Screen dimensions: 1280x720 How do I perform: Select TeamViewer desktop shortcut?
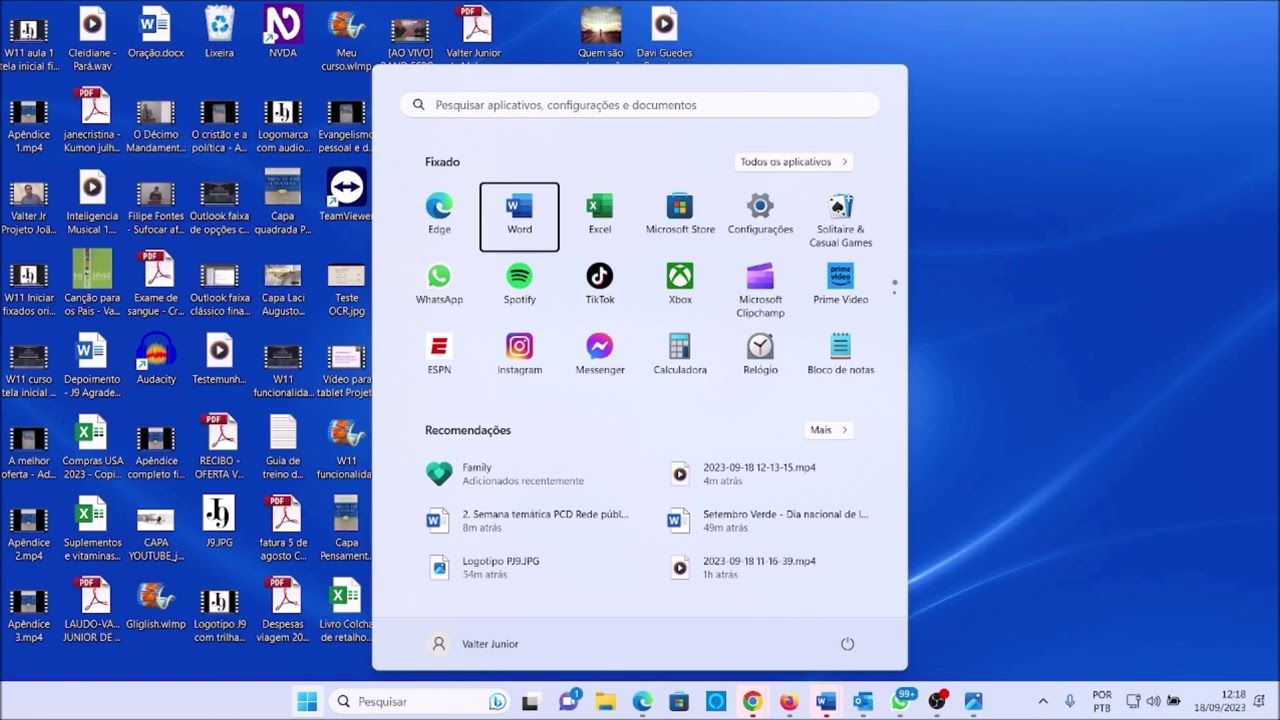pyautogui.click(x=346, y=195)
